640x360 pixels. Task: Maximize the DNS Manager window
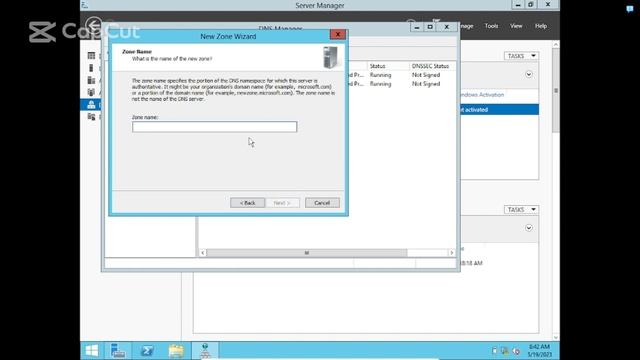(x=430, y=27)
